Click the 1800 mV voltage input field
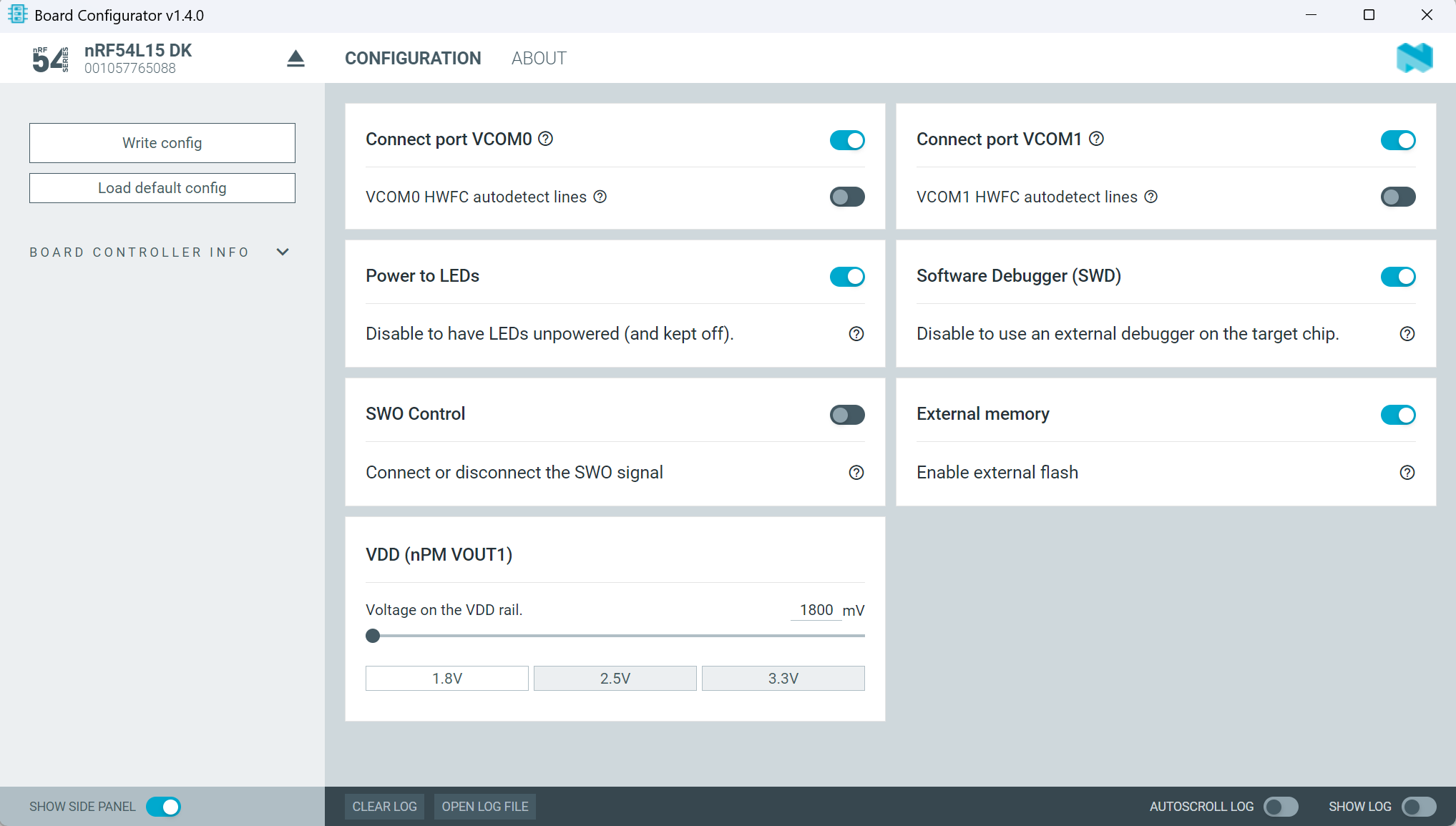The image size is (1456, 826). pos(816,610)
